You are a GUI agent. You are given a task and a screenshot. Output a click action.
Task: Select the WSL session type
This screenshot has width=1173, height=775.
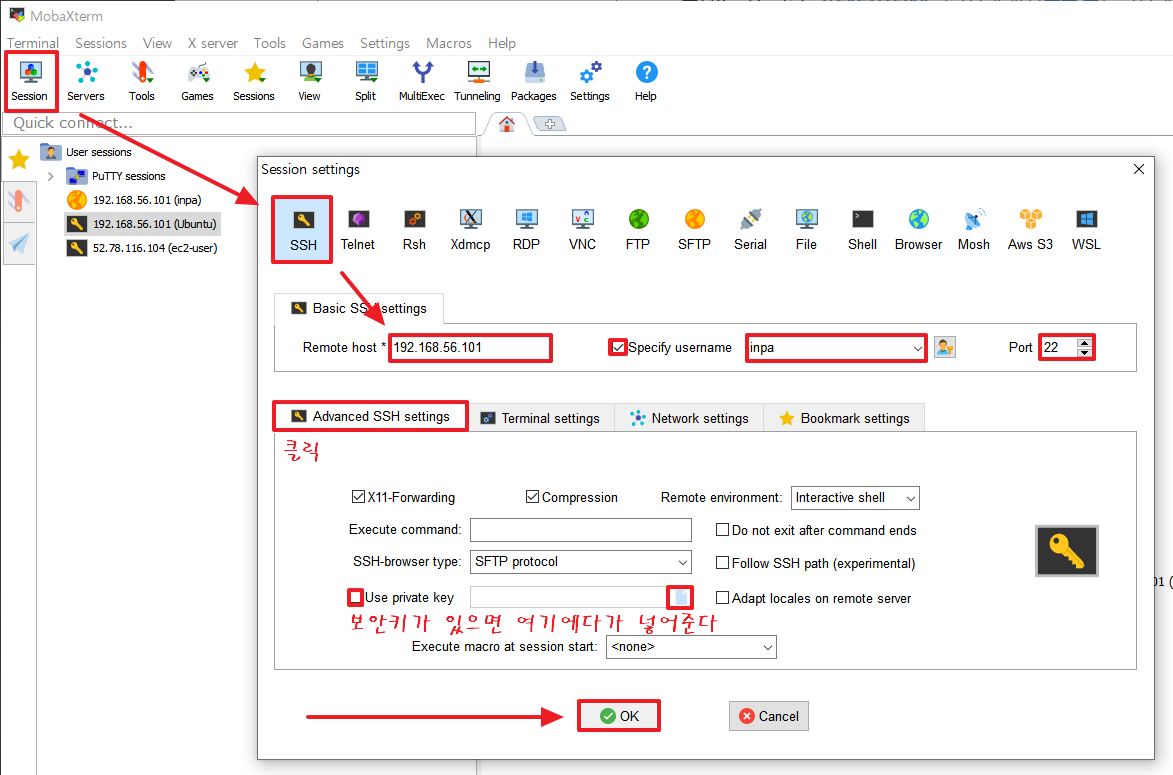(x=1086, y=230)
